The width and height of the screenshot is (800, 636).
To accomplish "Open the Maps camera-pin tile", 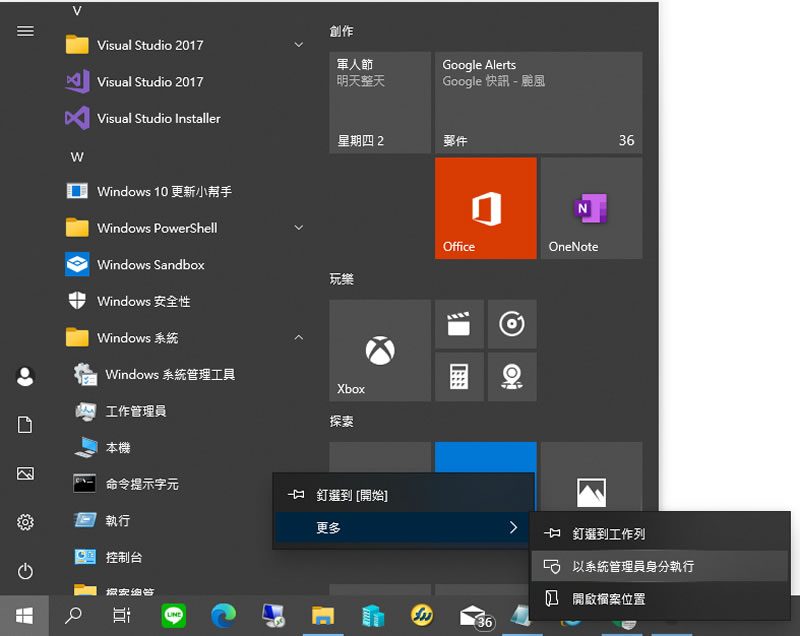I will 512,377.
